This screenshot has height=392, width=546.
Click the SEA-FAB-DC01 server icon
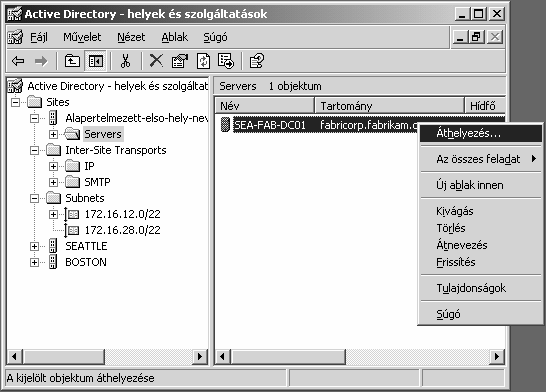225,125
